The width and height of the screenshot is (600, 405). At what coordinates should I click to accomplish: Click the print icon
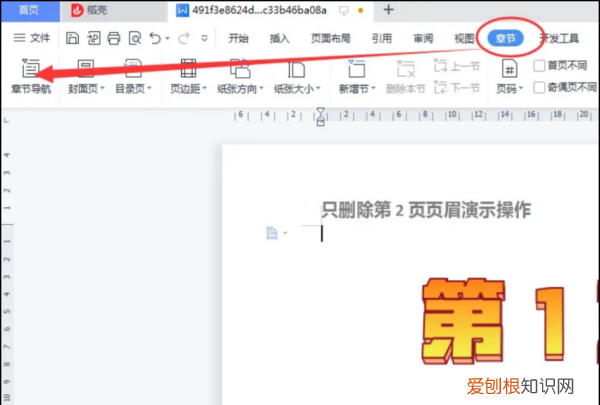pyautogui.click(x=114, y=38)
